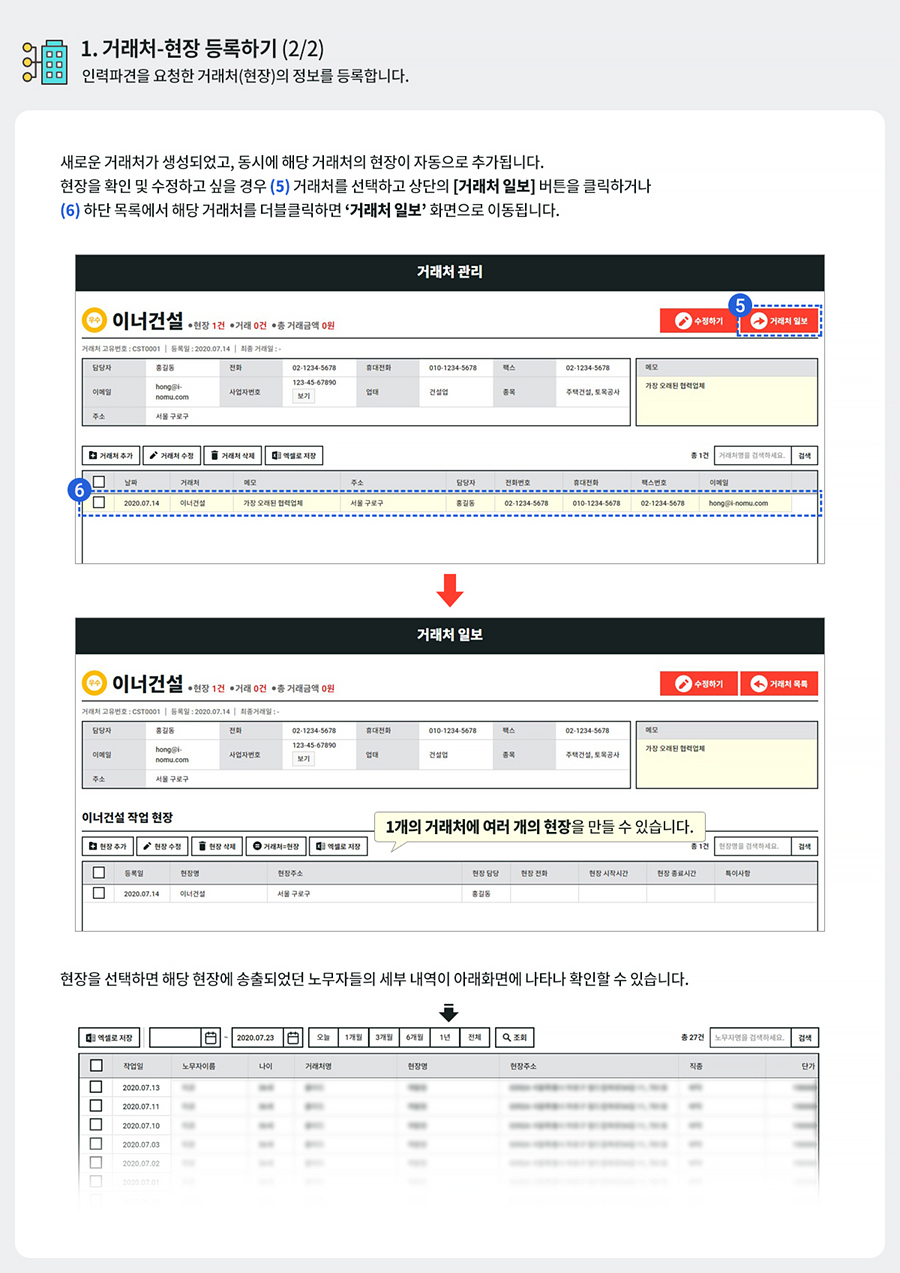Click the yellow 메모 box in 거래처 관리
This screenshot has width=900, height=1273.
pyautogui.click(x=726, y=401)
